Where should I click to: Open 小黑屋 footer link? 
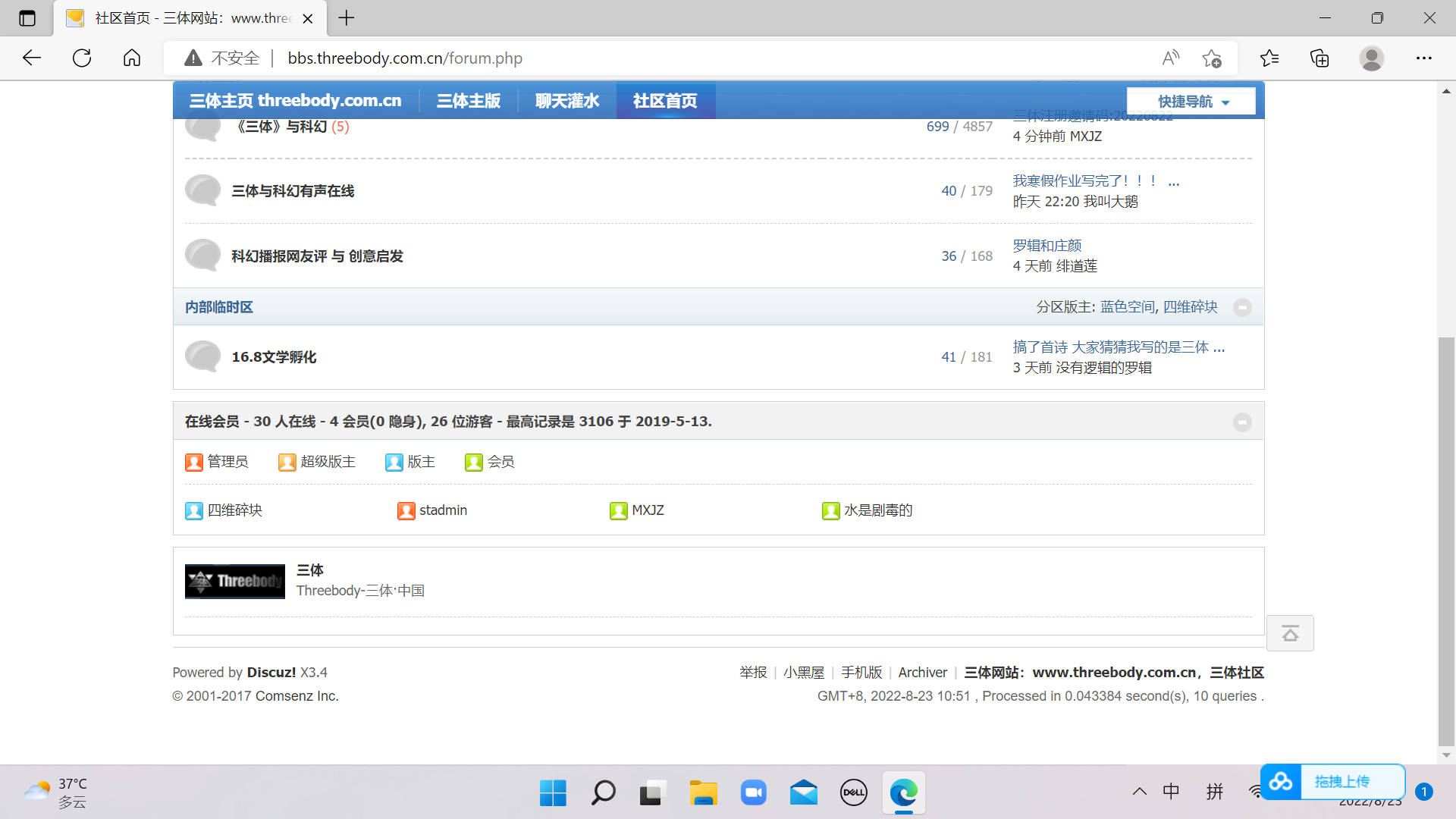click(804, 673)
